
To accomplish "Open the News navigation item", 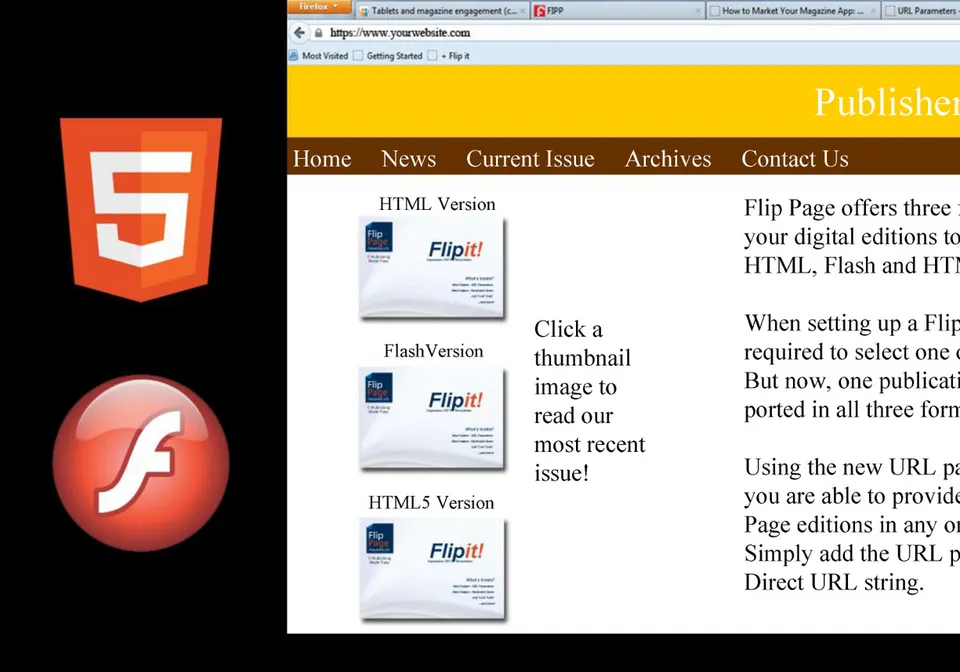I will (408, 159).
